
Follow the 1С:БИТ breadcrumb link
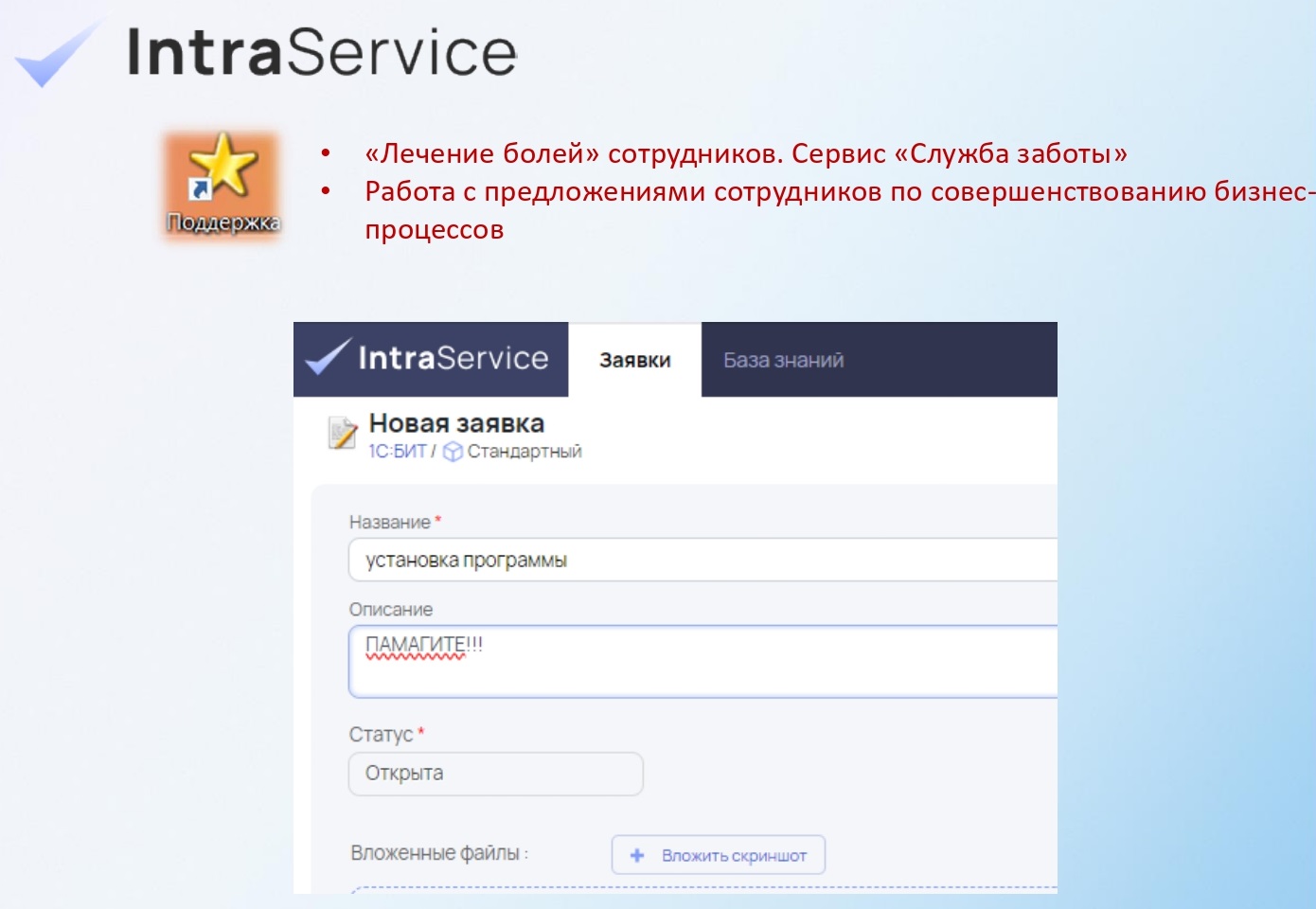(397, 452)
